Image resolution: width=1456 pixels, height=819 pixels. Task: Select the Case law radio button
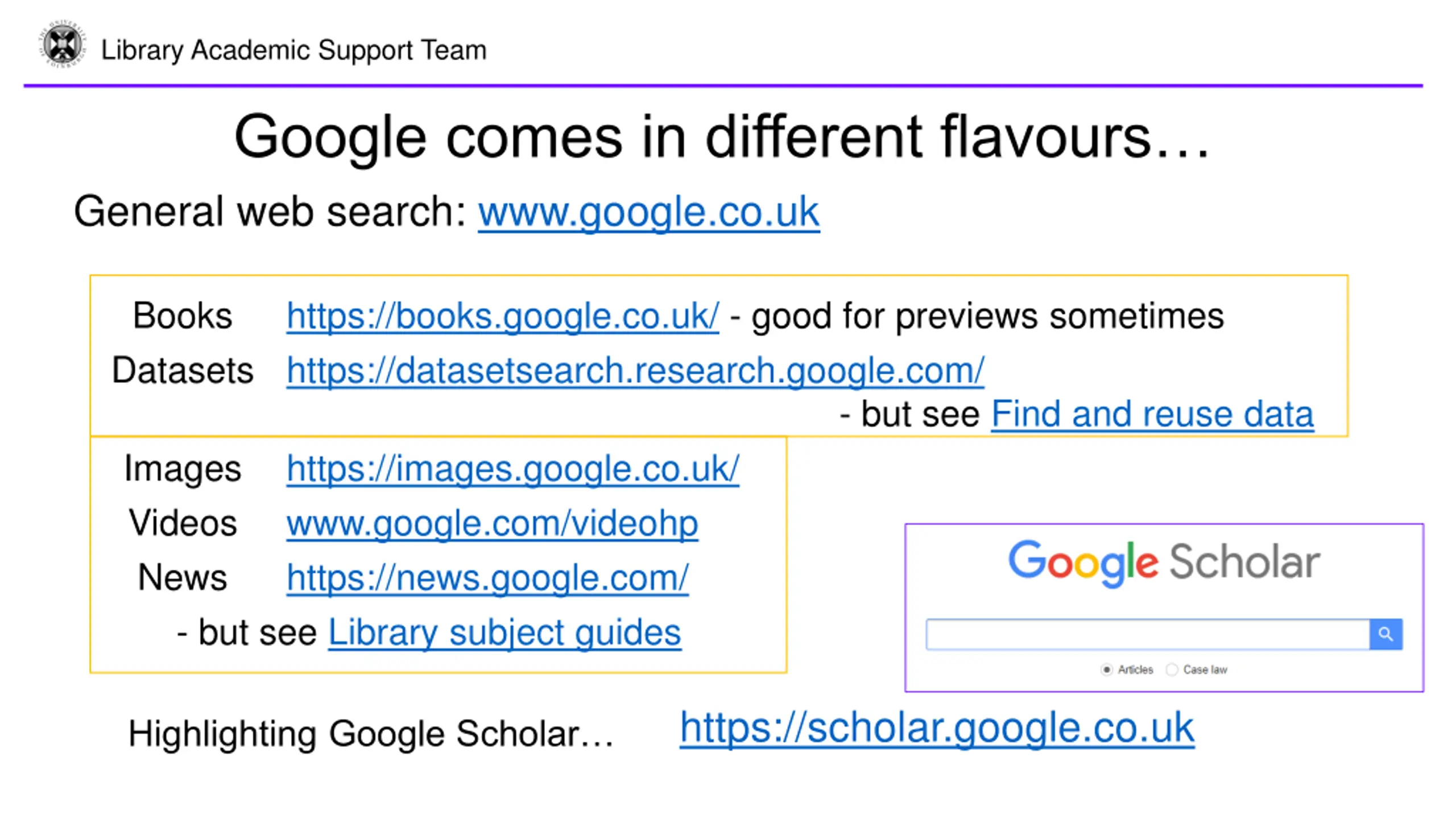pos(1172,669)
